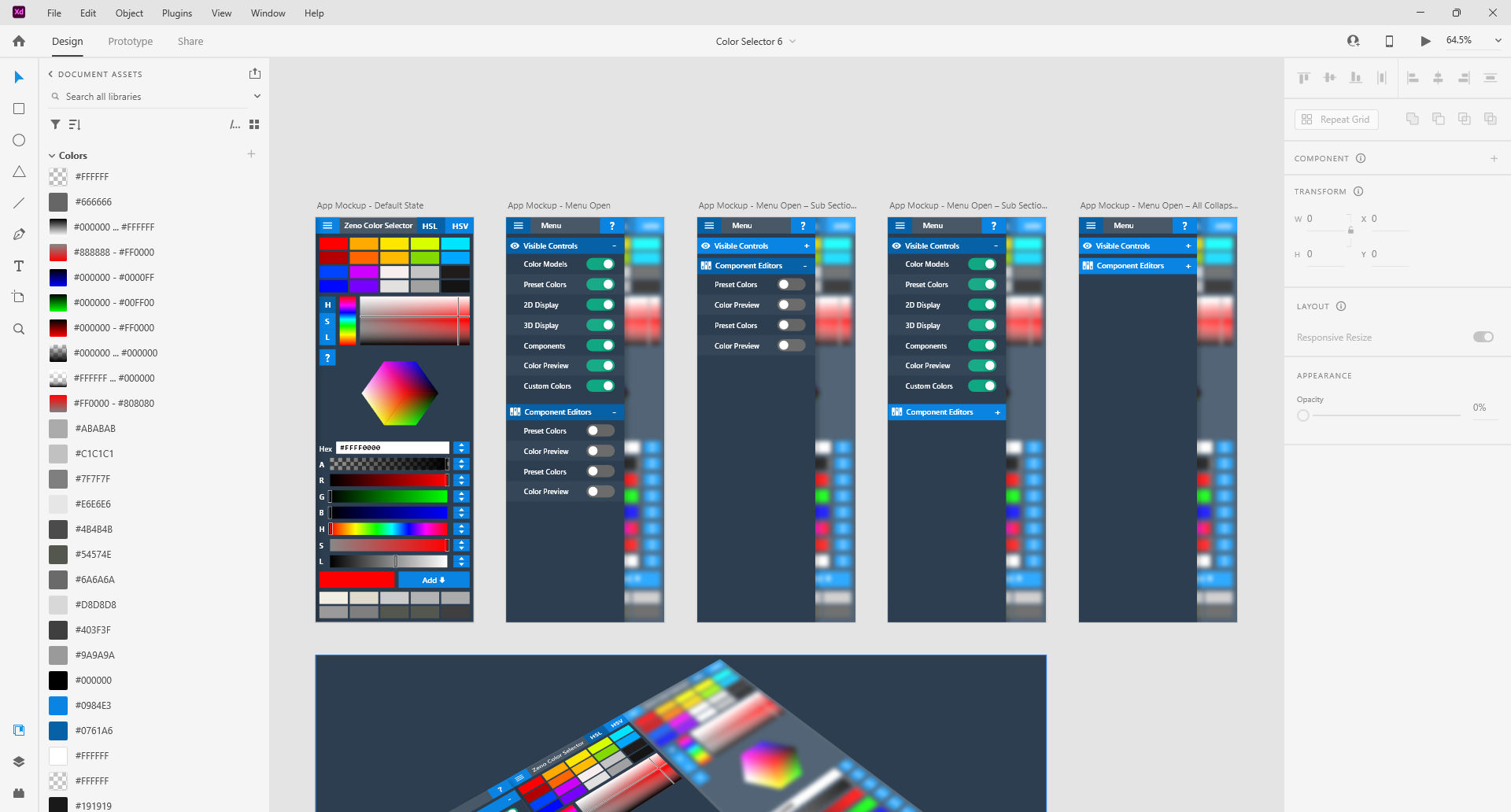Click the sort assets icon
This screenshot has width=1511, height=812.
(75, 124)
